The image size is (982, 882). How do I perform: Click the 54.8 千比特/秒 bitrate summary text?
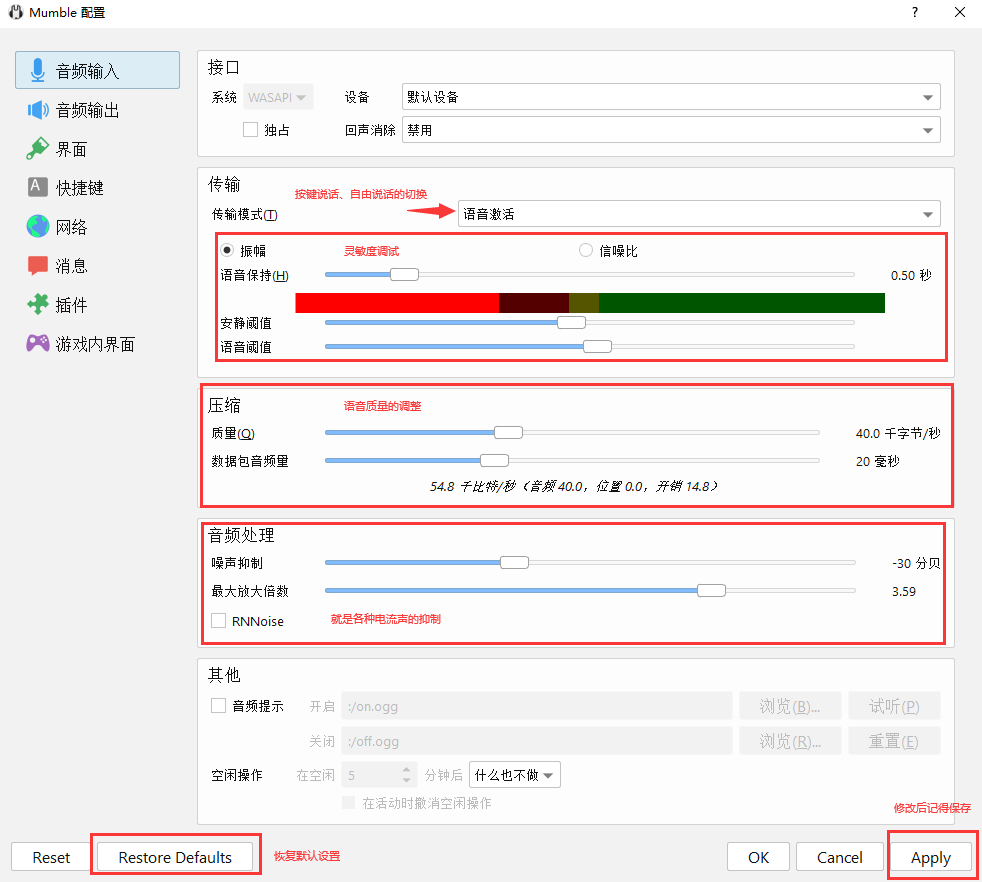point(573,486)
